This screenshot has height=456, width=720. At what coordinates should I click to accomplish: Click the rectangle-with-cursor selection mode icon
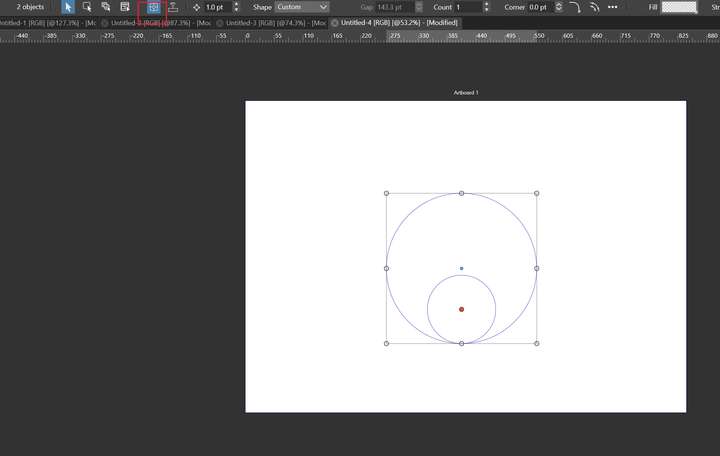[87, 7]
